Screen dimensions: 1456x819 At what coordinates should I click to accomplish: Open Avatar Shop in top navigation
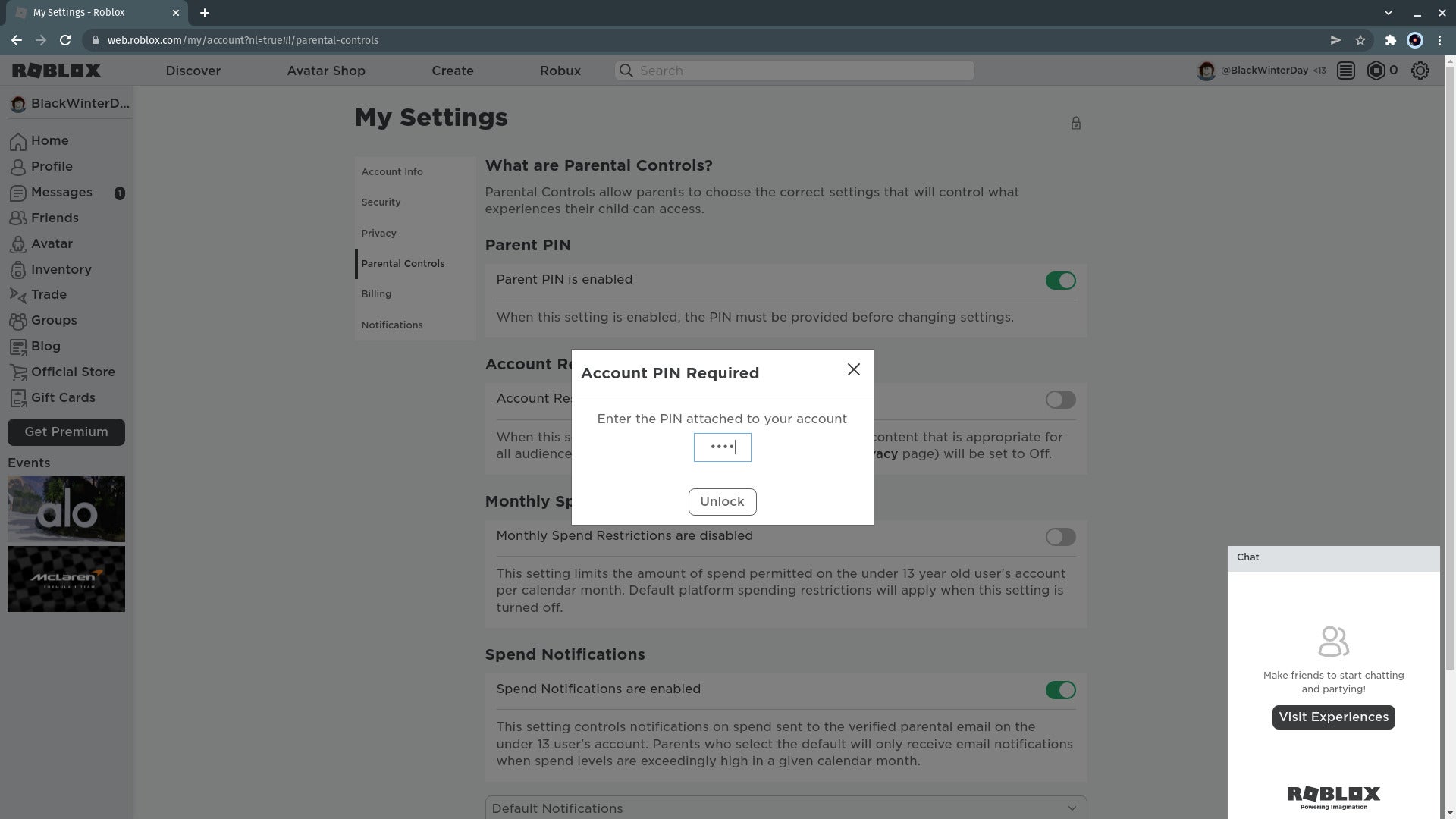326,71
